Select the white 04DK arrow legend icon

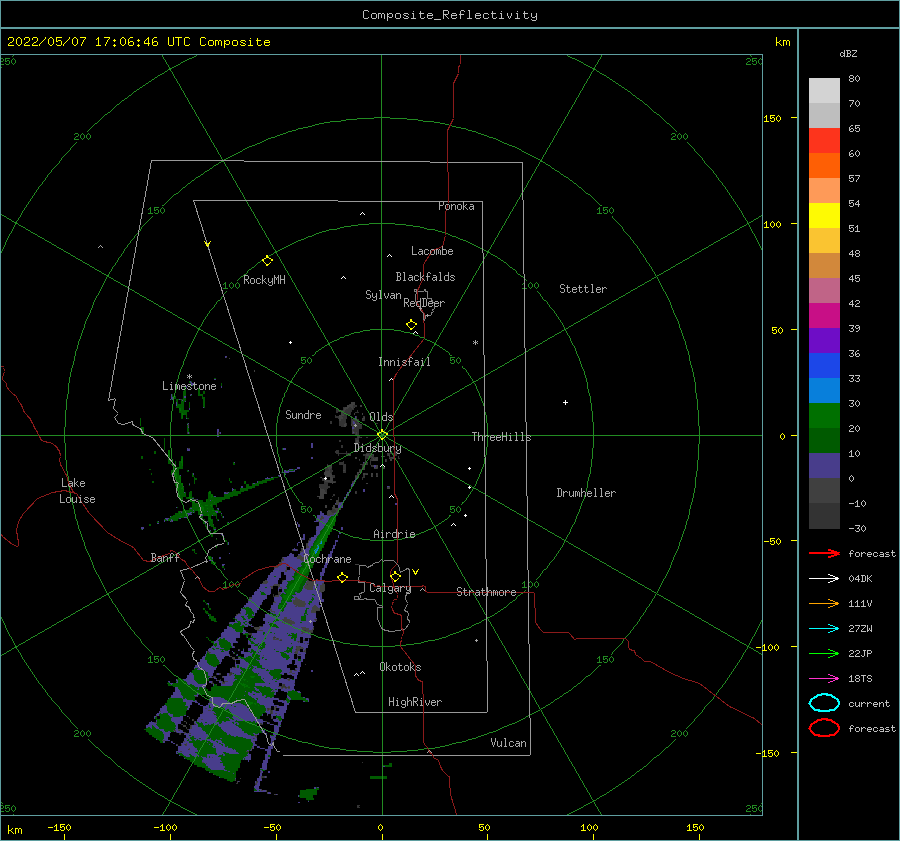tap(824, 578)
